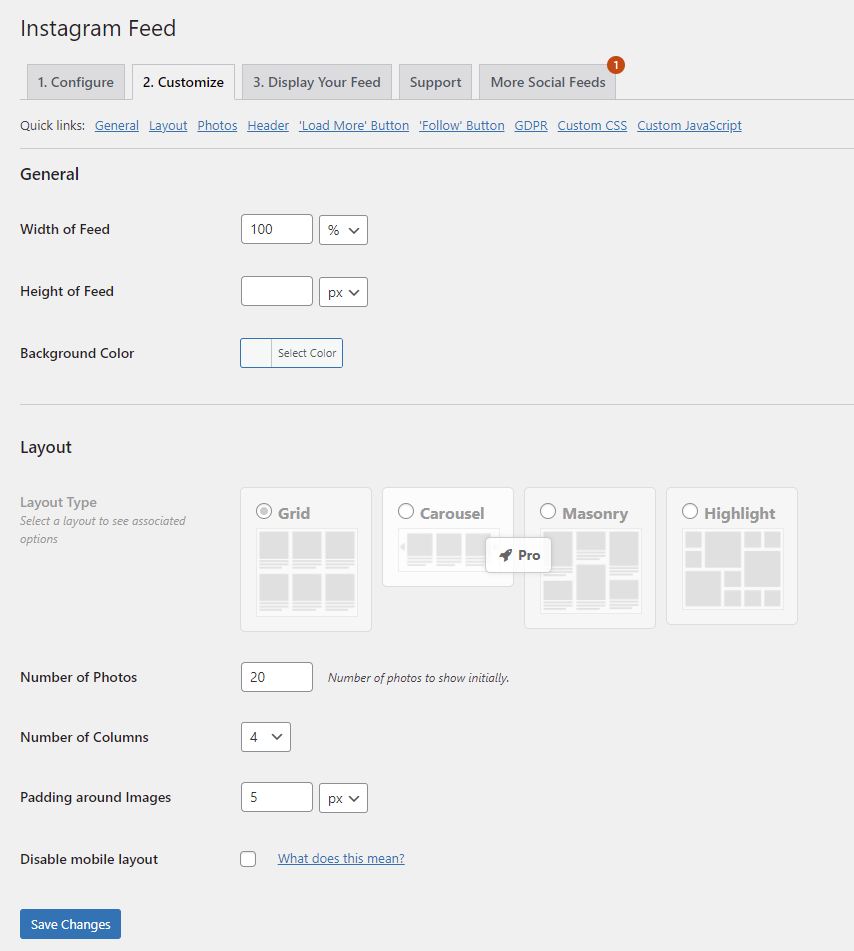Follow the Photos quick link
This screenshot has height=951, width=854.
click(217, 126)
